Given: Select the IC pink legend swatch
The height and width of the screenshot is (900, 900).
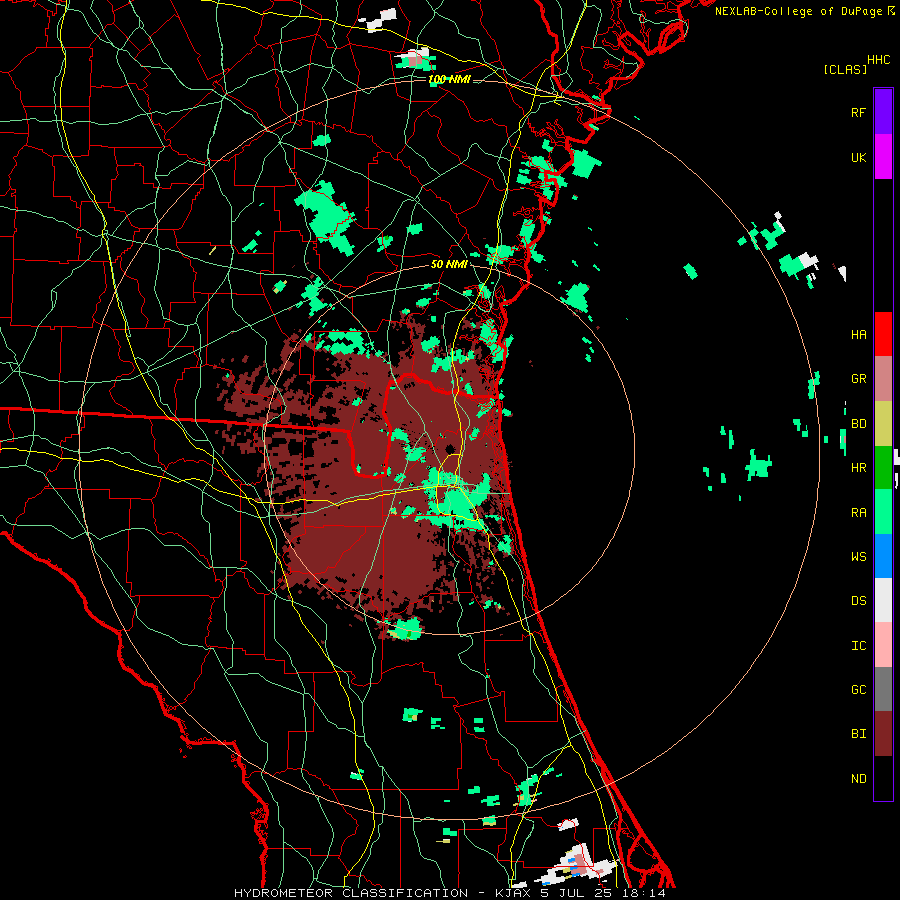Looking at the screenshot, I should click(x=883, y=645).
